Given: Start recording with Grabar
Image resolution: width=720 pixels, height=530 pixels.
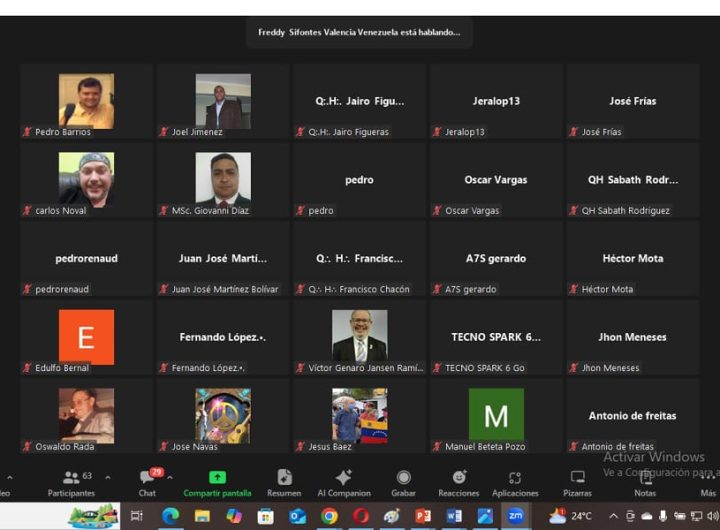Looking at the screenshot, I should 403,483.
